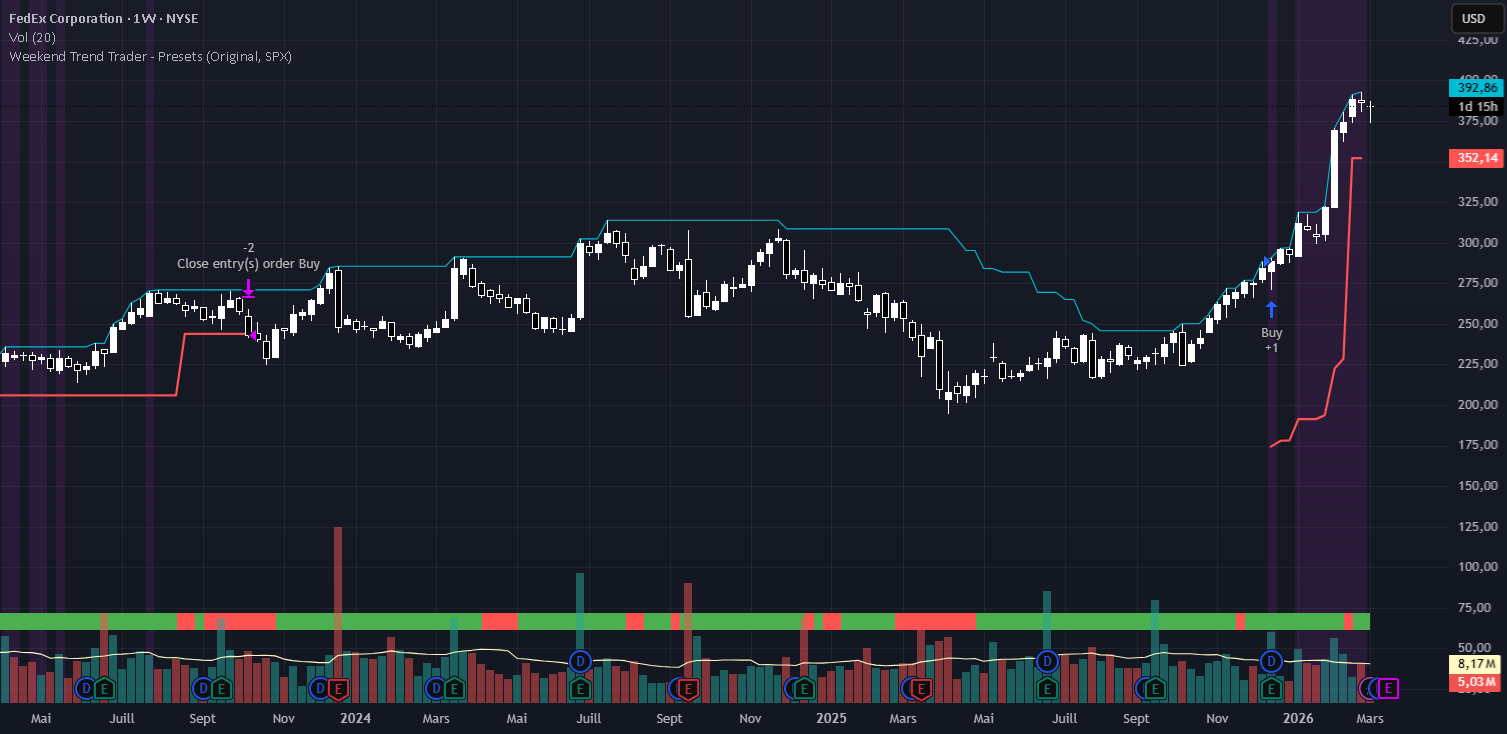Click the 150,00 price axis label
This screenshot has width=1507, height=734.
pyautogui.click(x=1477, y=485)
